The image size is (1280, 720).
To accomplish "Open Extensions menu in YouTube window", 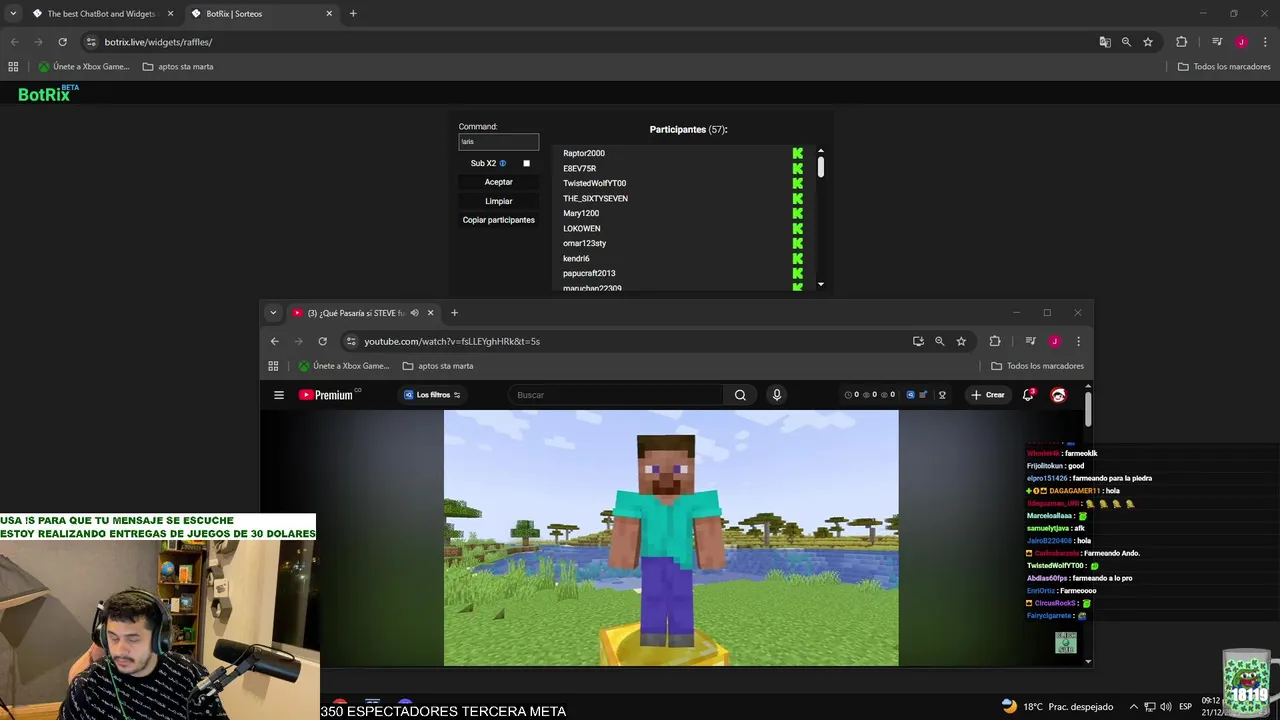I will click(x=995, y=341).
